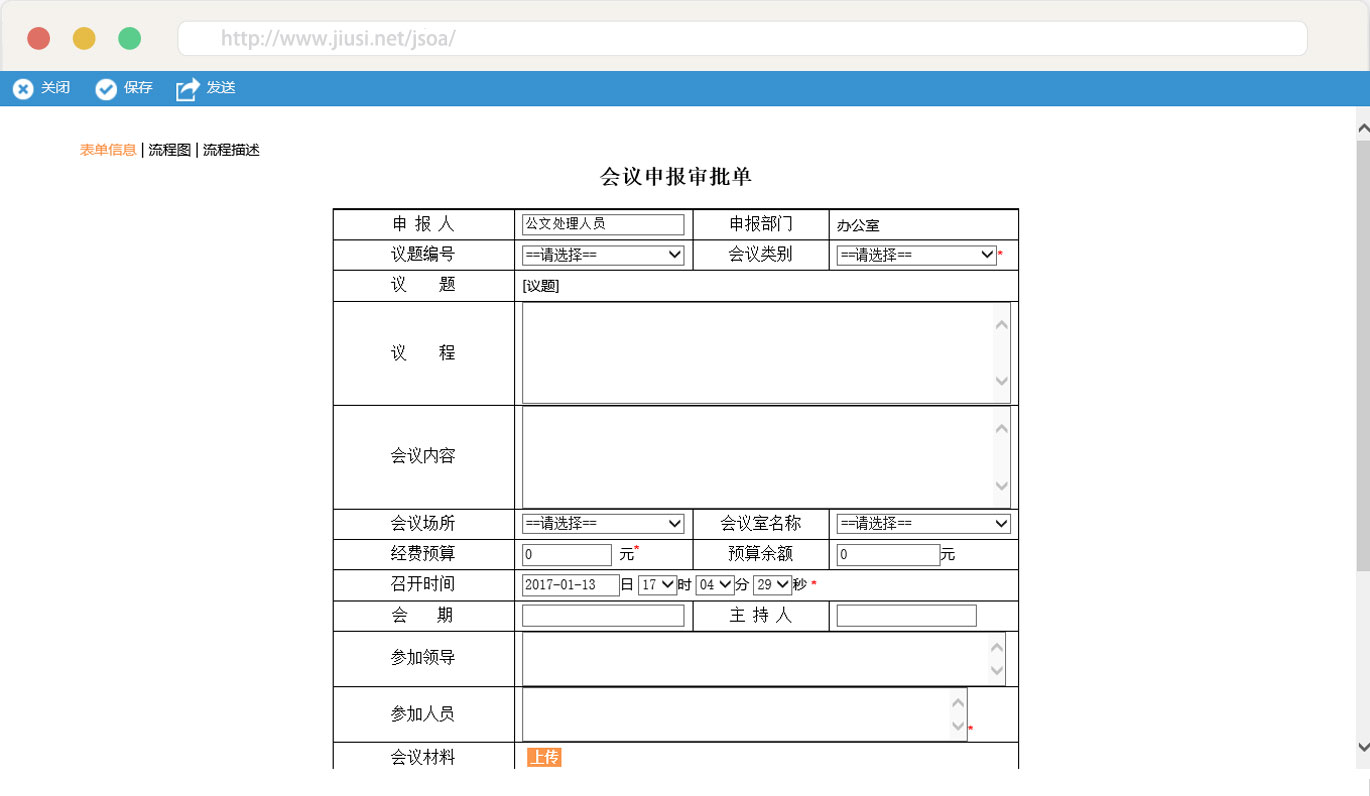
Task: Click the 议程 text area
Action: pos(757,353)
